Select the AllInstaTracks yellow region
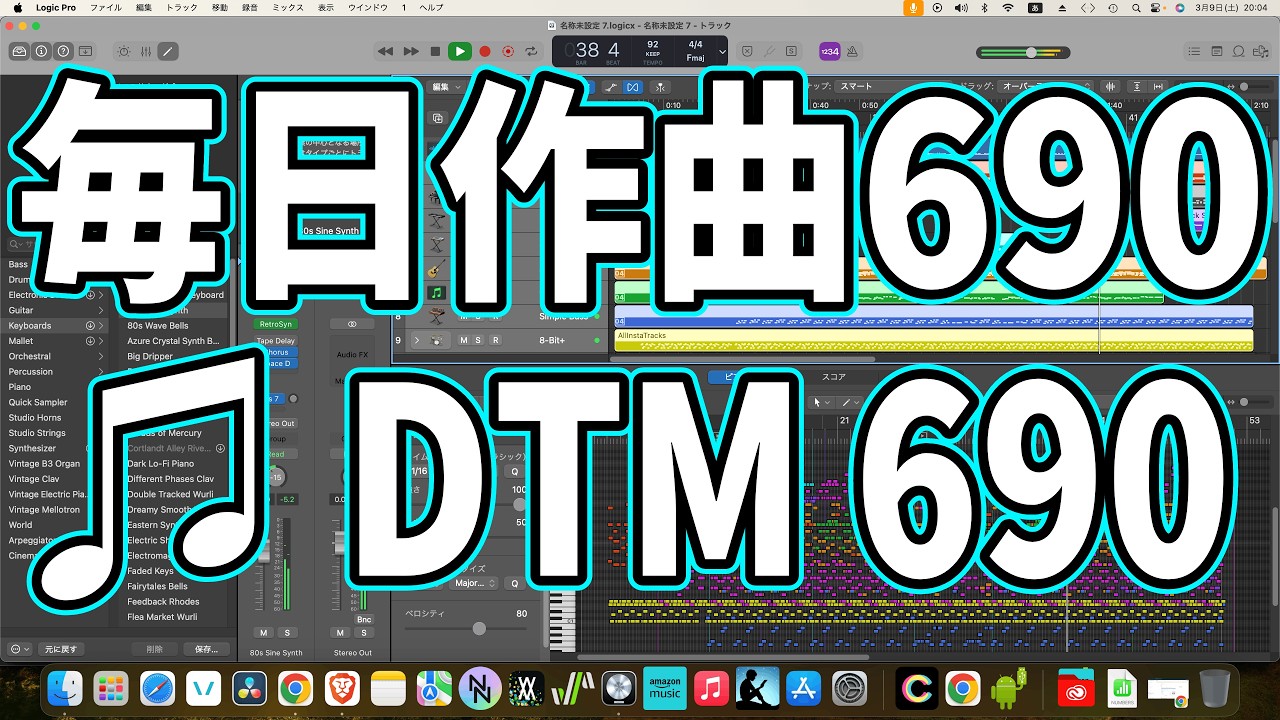The height and width of the screenshot is (720, 1280). (x=933, y=340)
